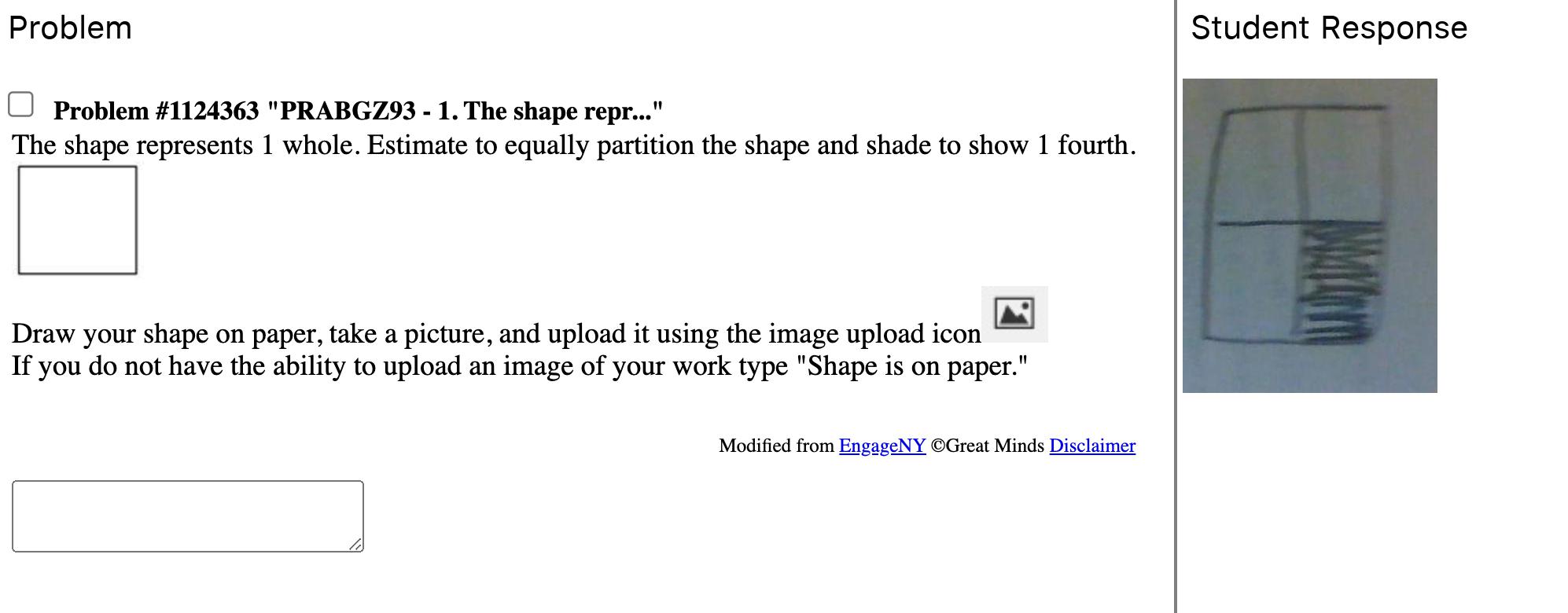Click the "Modified from" attribution text
Viewport: 1568px width, 613px height.
click(775, 446)
